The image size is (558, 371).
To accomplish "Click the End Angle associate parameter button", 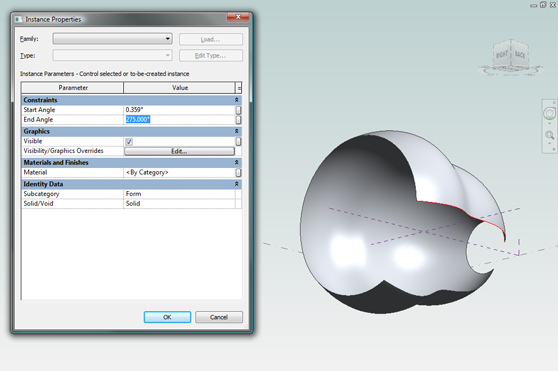I will (x=238, y=120).
